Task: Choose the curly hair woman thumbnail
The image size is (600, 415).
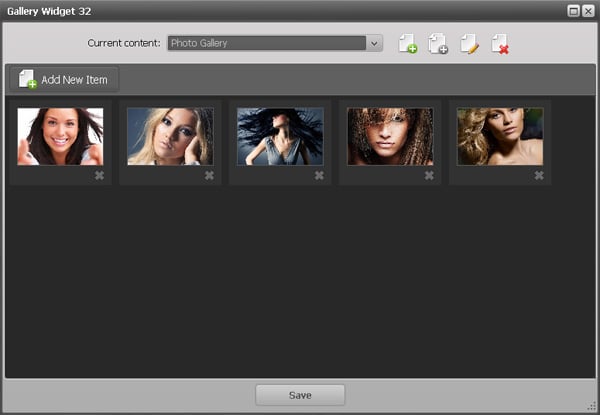Action: pos(390,136)
